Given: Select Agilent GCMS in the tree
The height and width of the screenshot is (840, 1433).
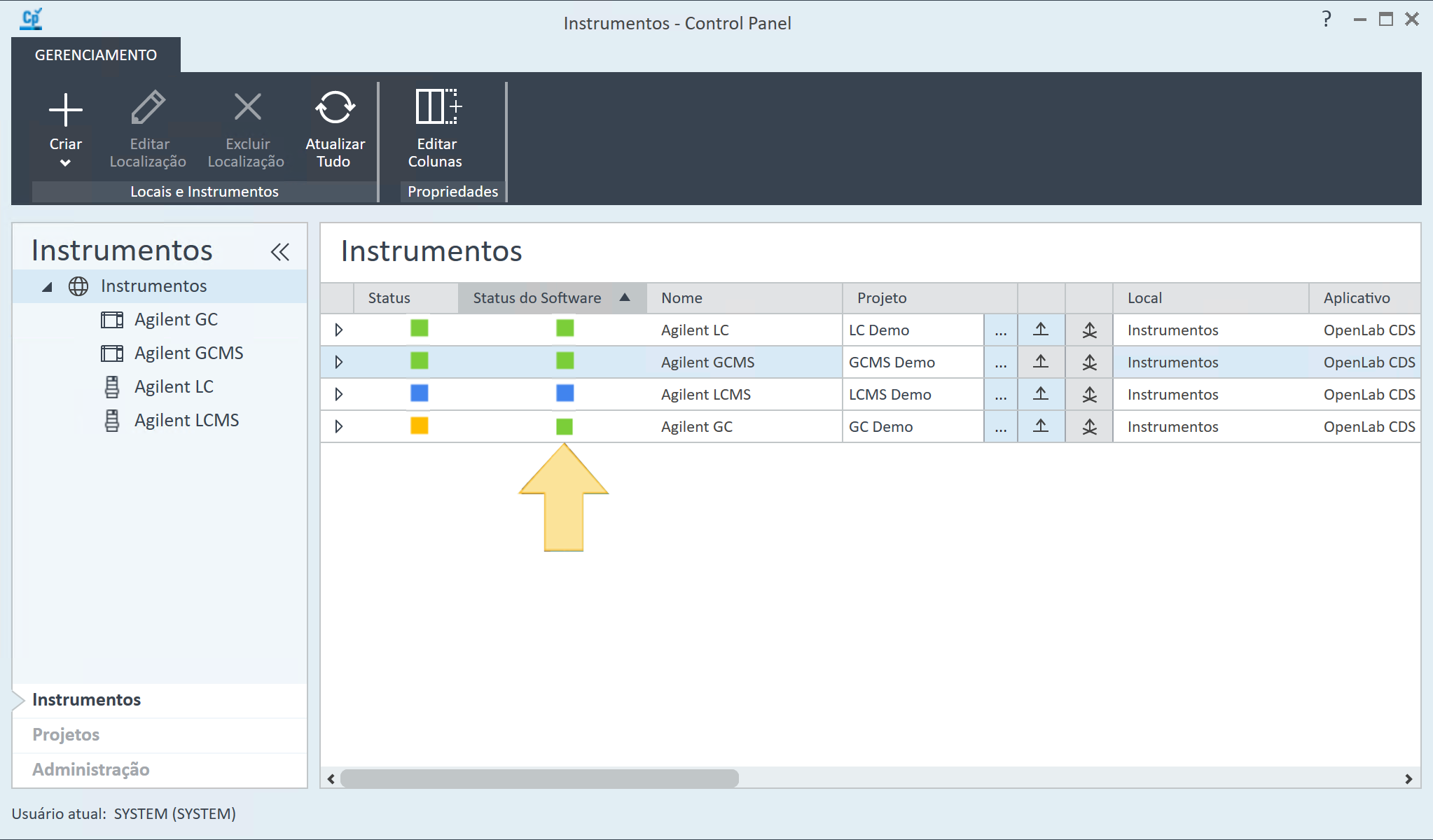Looking at the screenshot, I should (189, 353).
